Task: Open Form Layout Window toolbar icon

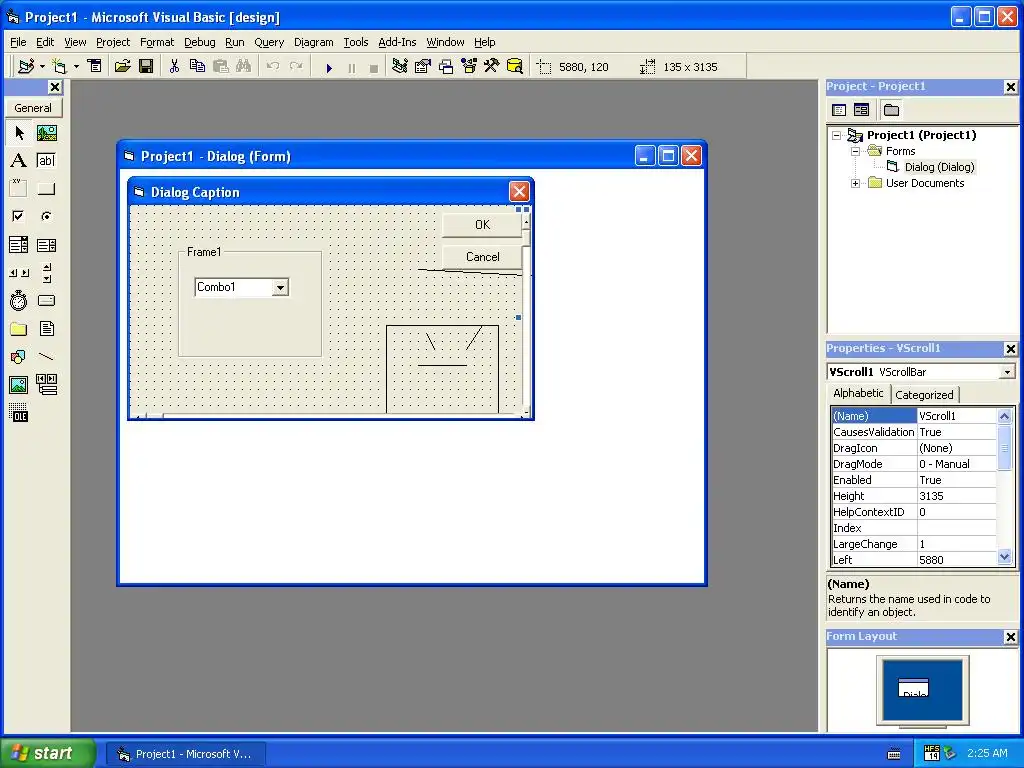Action: pos(446,66)
